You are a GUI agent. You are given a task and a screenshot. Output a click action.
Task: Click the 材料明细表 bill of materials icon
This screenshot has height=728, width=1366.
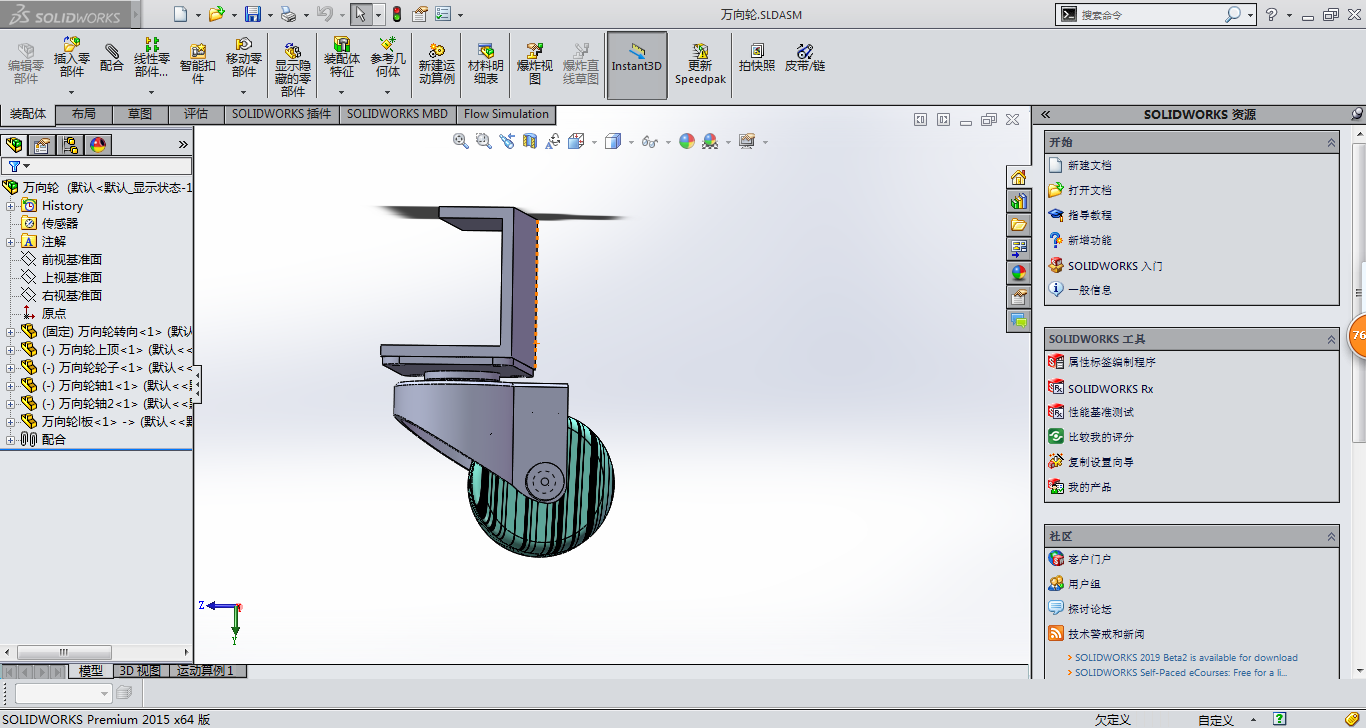pyautogui.click(x=486, y=62)
